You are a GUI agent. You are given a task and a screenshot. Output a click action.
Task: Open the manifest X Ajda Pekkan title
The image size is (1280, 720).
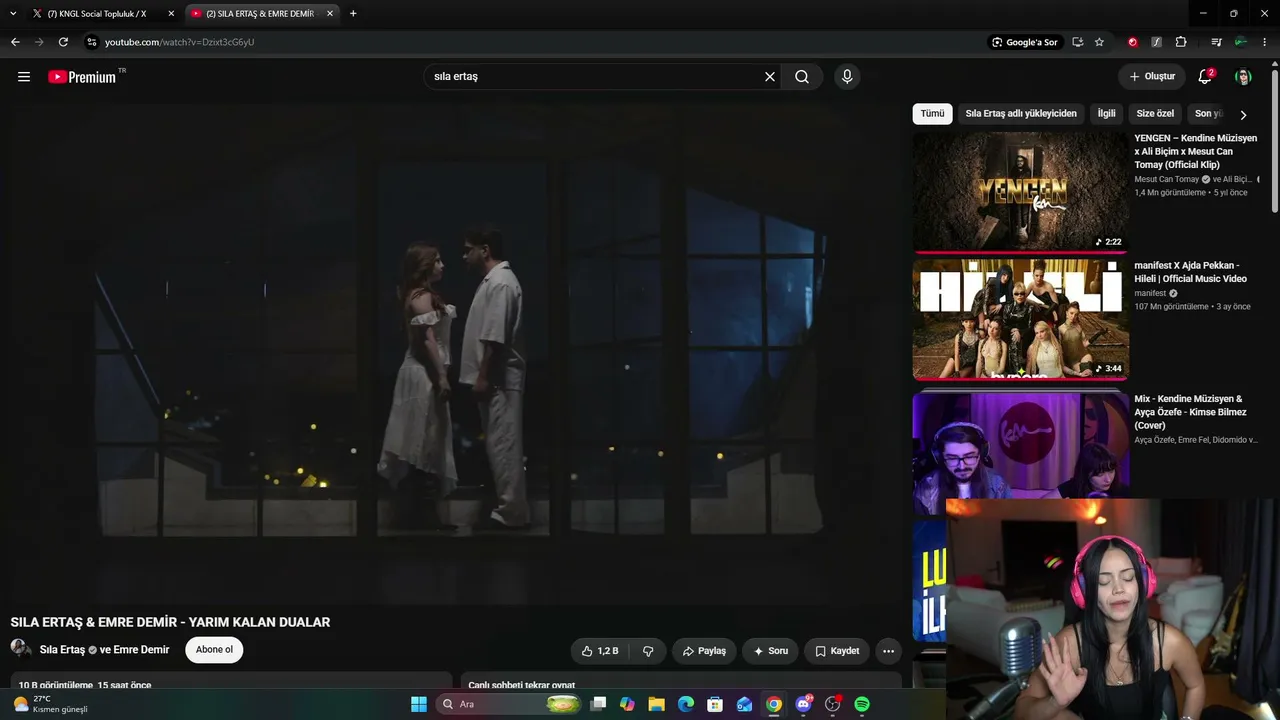tap(1191, 272)
